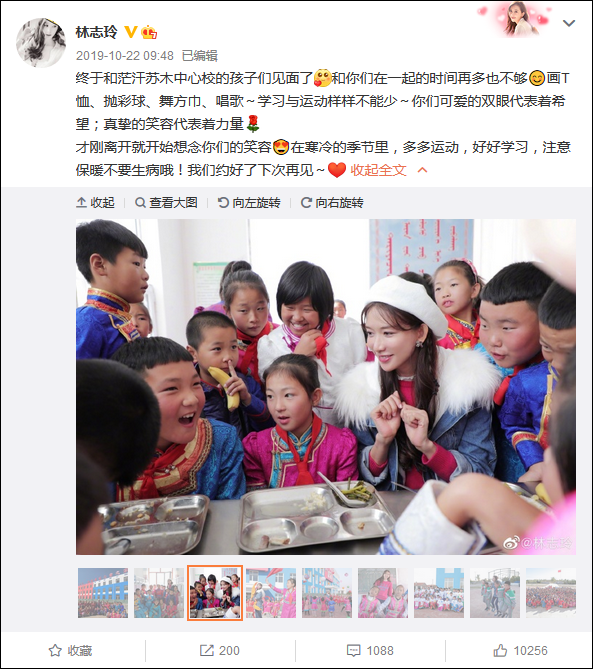Collapse full text via 收起全文
This screenshot has width=593, height=669.
(x=378, y=170)
